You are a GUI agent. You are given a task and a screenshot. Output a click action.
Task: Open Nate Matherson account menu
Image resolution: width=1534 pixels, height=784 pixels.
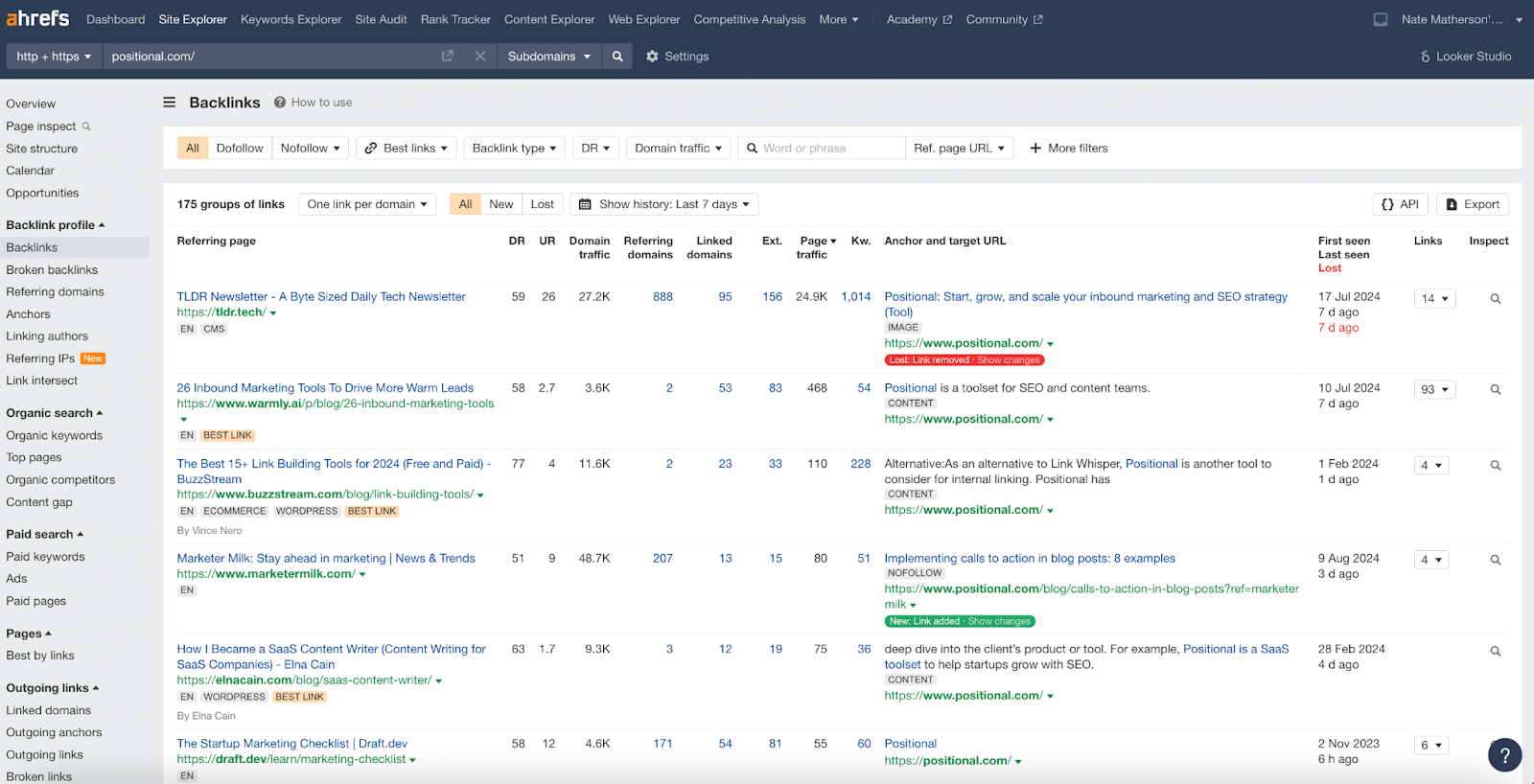(1461, 19)
